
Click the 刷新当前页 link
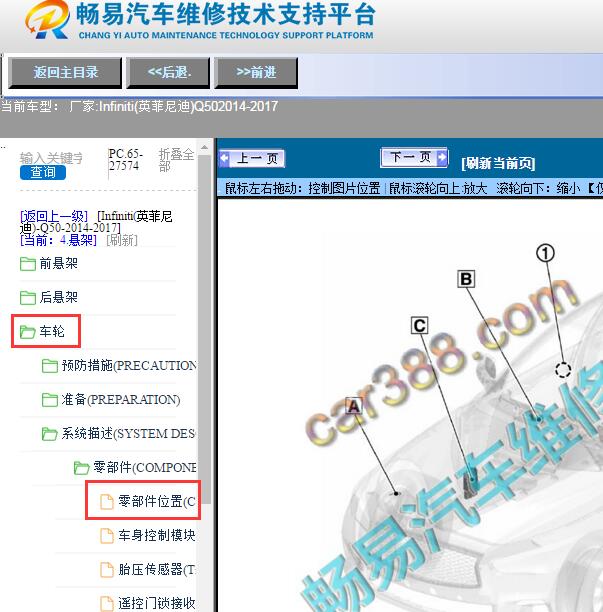(x=498, y=163)
